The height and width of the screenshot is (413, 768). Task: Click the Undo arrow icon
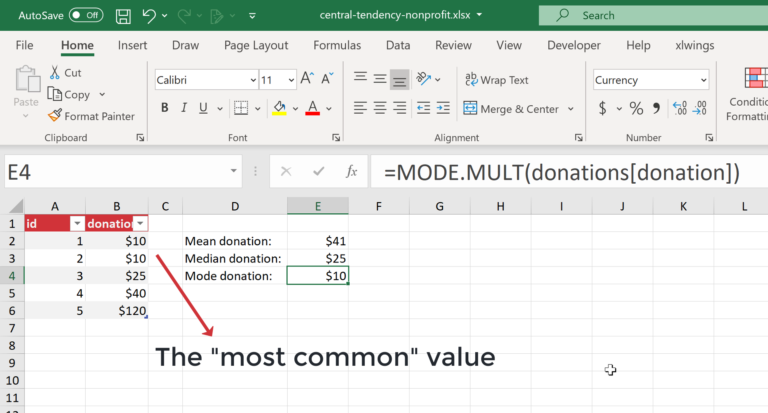[x=149, y=15]
